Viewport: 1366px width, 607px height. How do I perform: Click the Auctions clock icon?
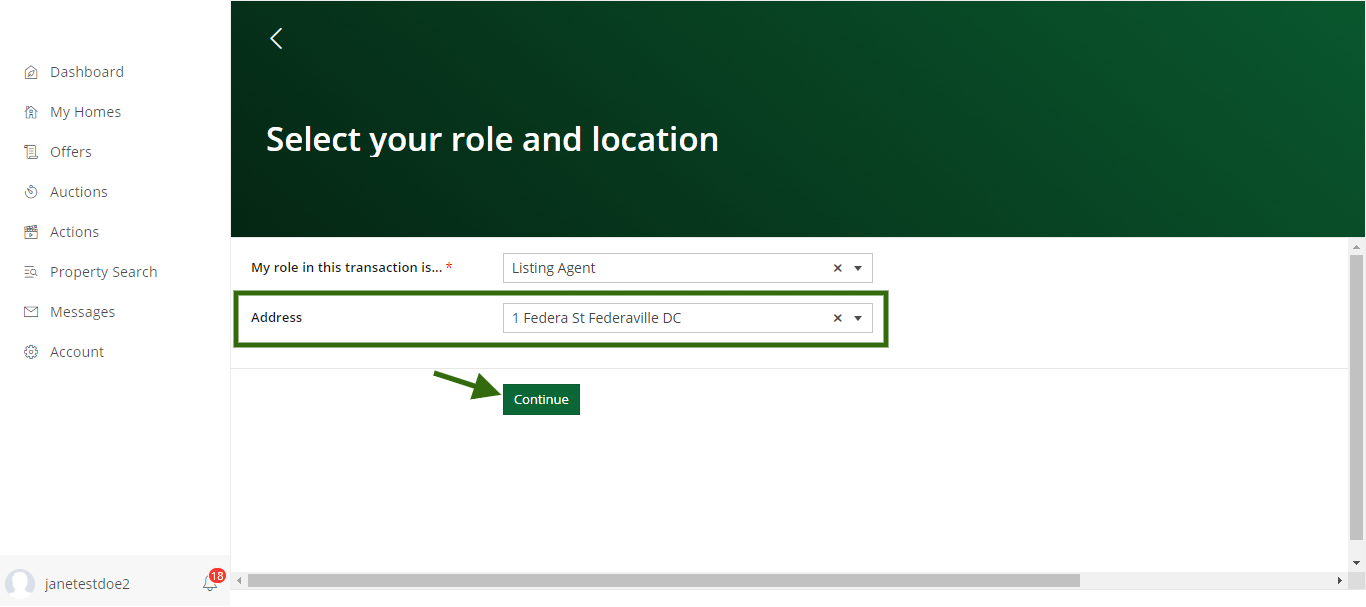(x=31, y=192)
